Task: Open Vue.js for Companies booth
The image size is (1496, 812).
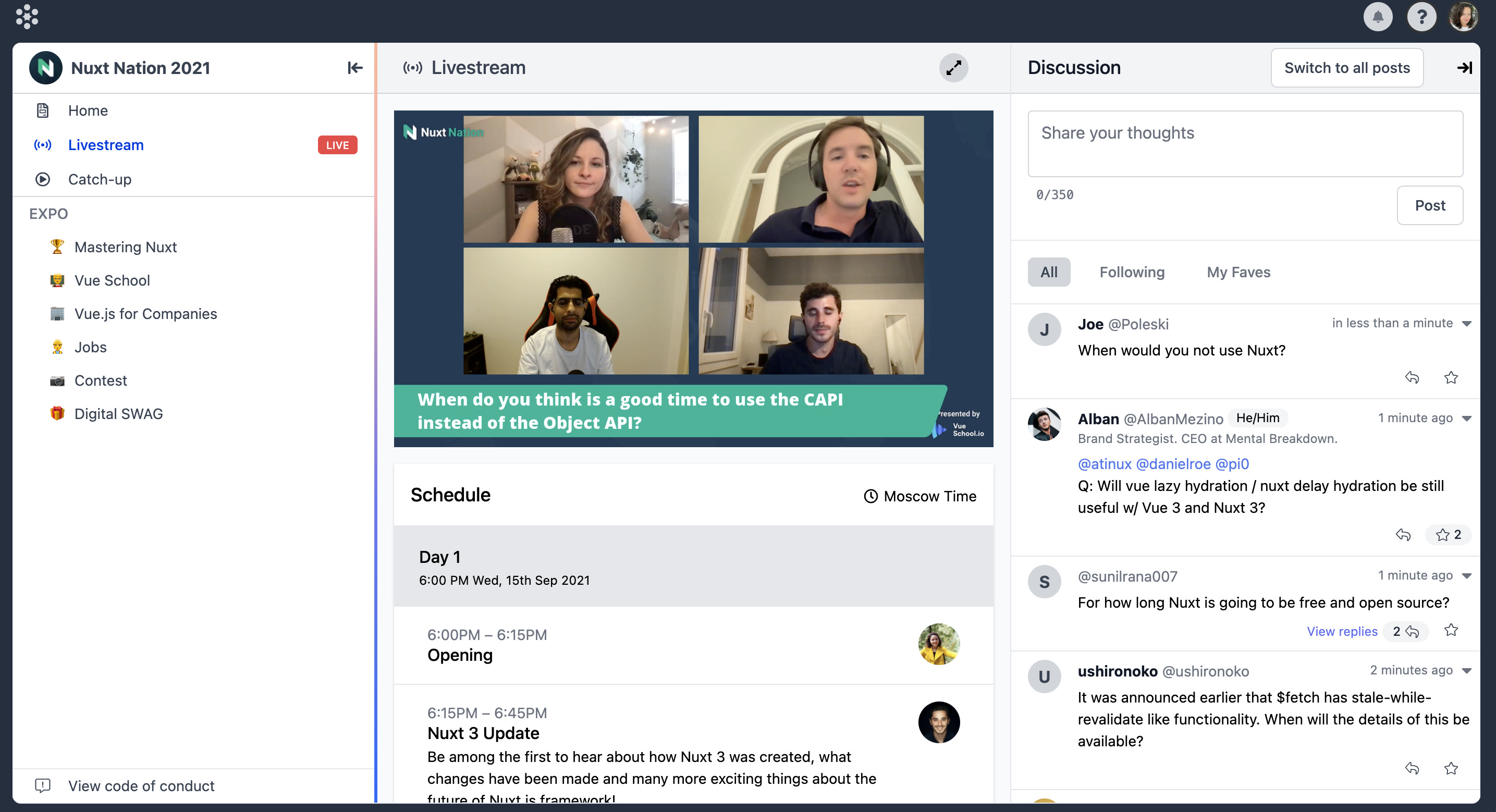Action: (x=146, y=314)
